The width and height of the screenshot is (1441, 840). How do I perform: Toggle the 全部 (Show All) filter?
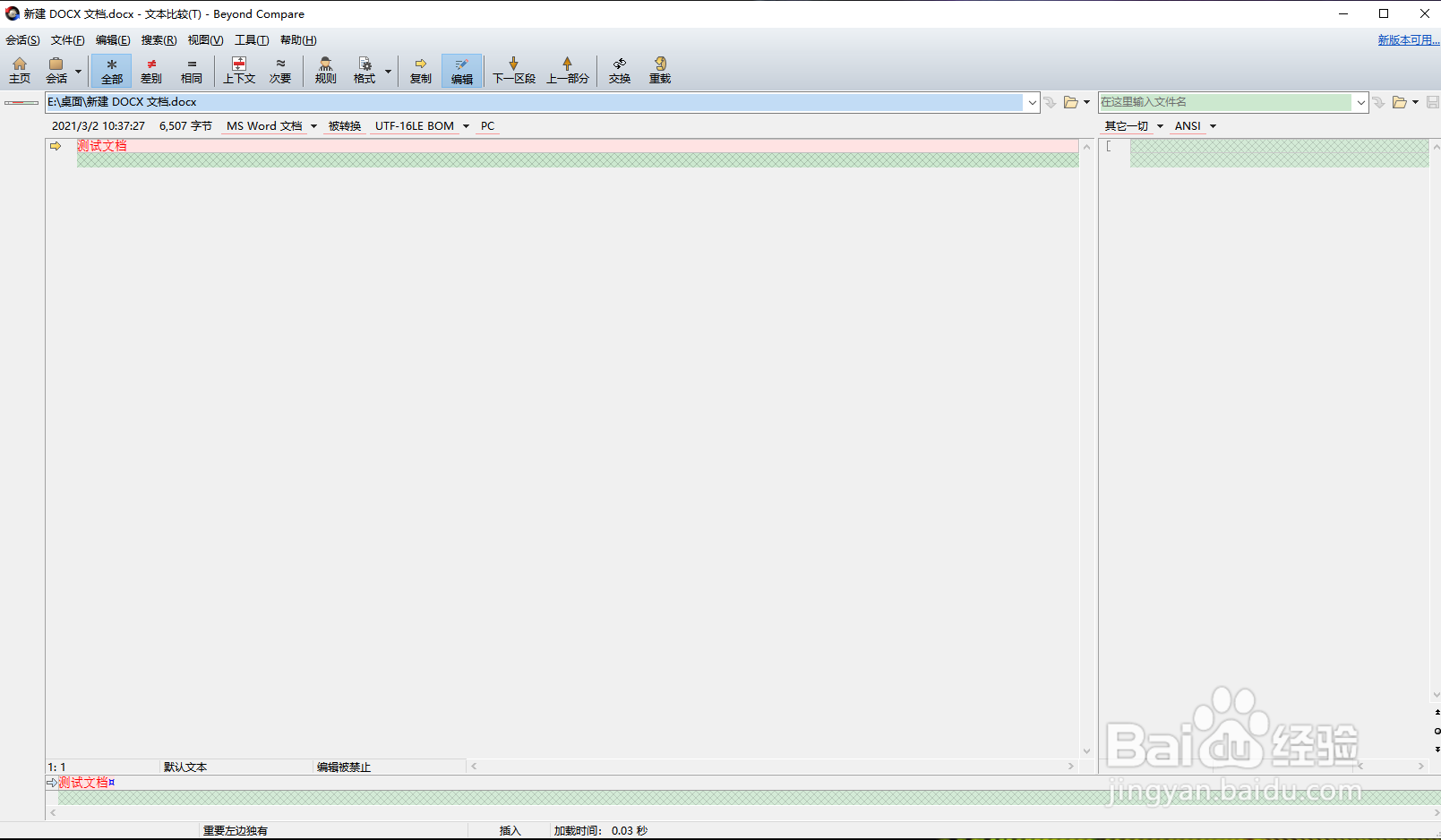[111, 70]
